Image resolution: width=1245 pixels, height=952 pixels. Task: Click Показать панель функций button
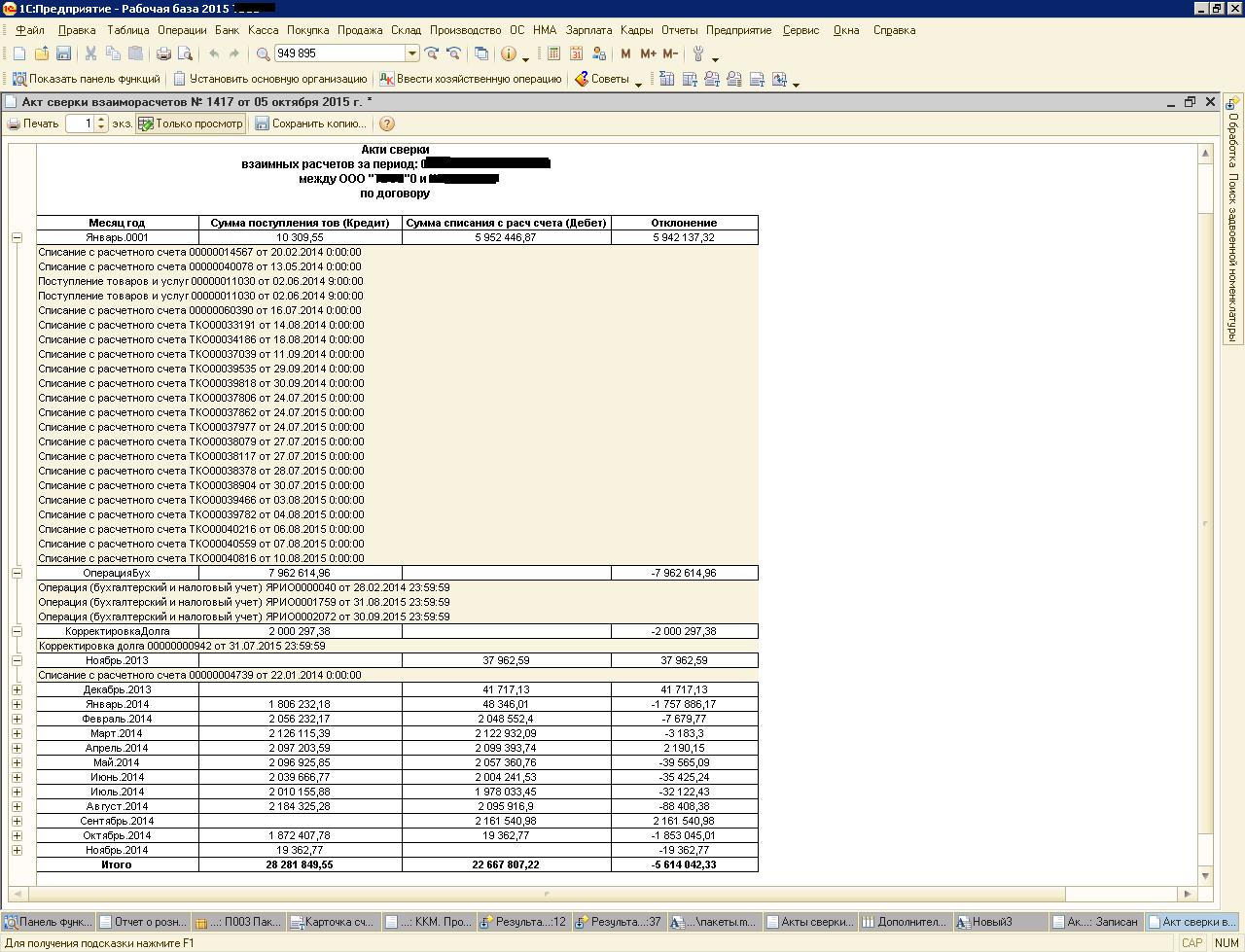click(87, 79)
